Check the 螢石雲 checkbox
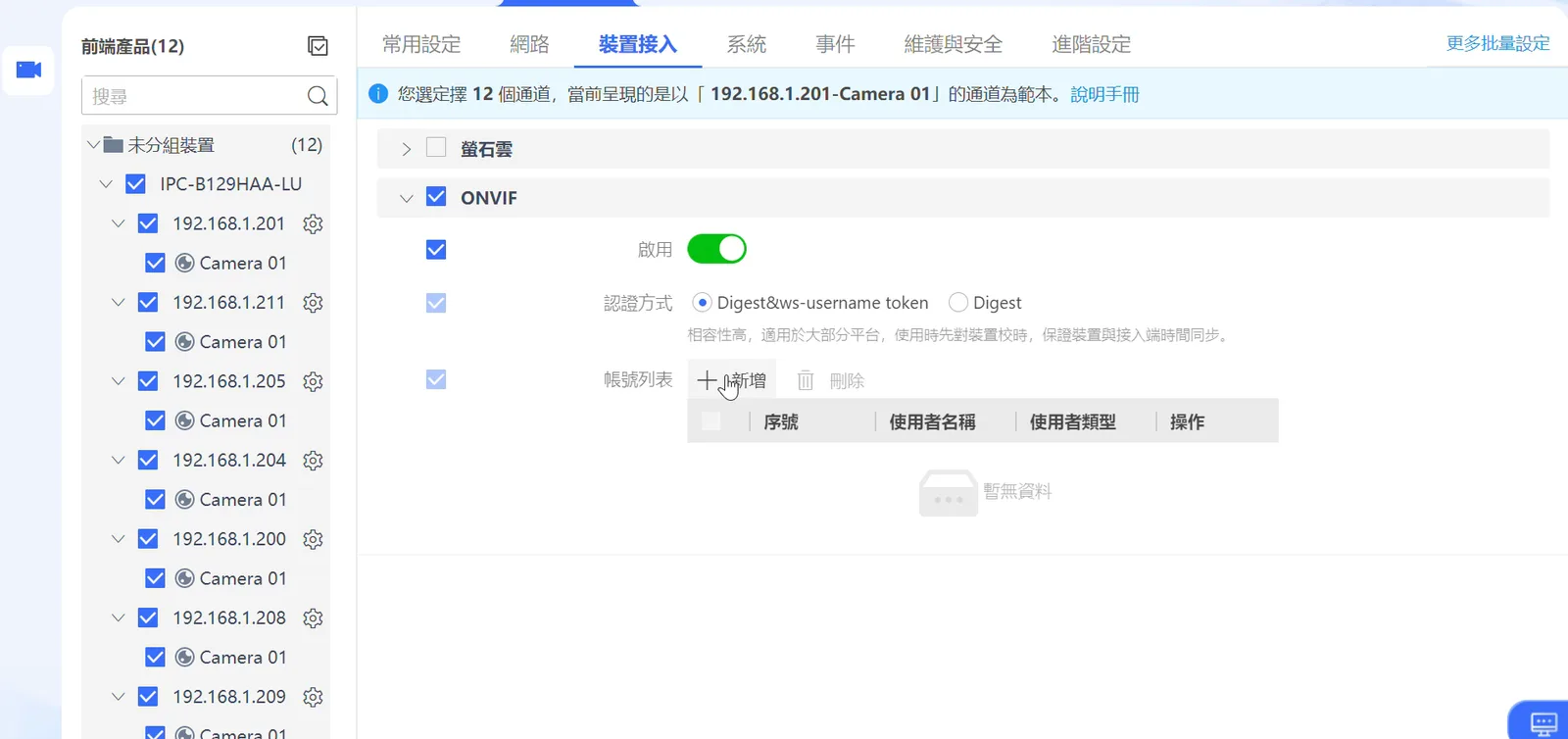This screenshot has height=739, width=1568. 436,148
